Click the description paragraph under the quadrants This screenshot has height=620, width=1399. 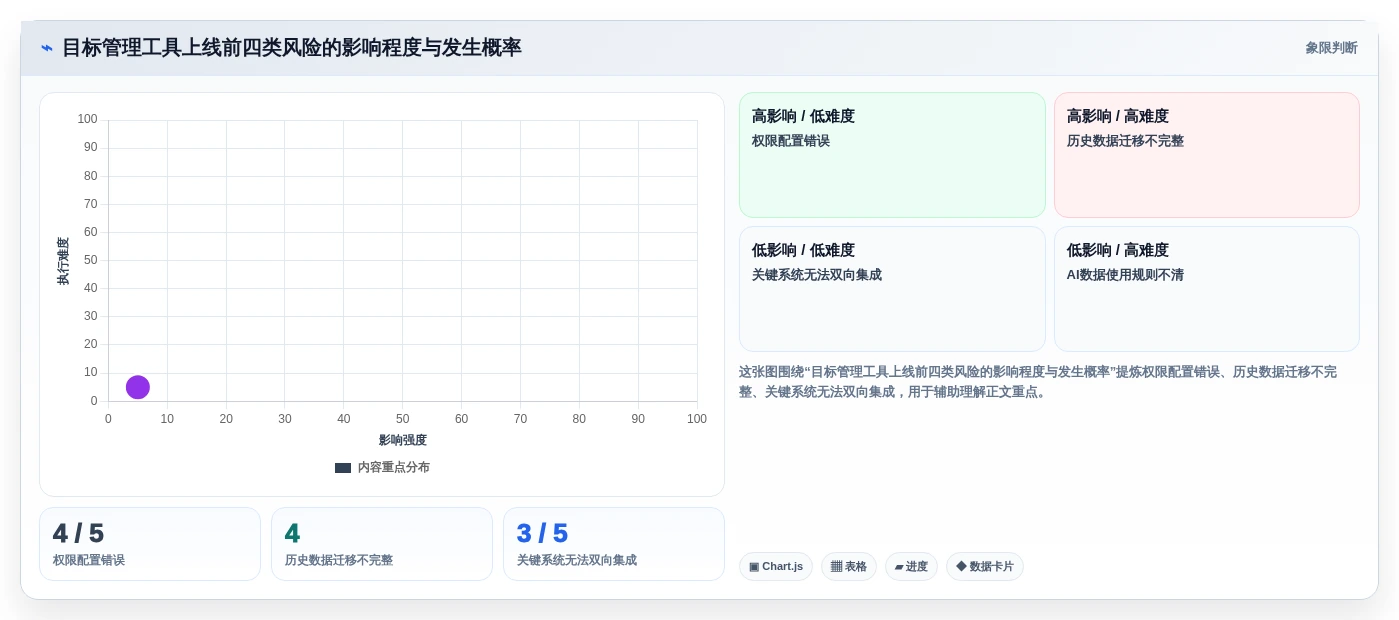tap(1038, 382)
